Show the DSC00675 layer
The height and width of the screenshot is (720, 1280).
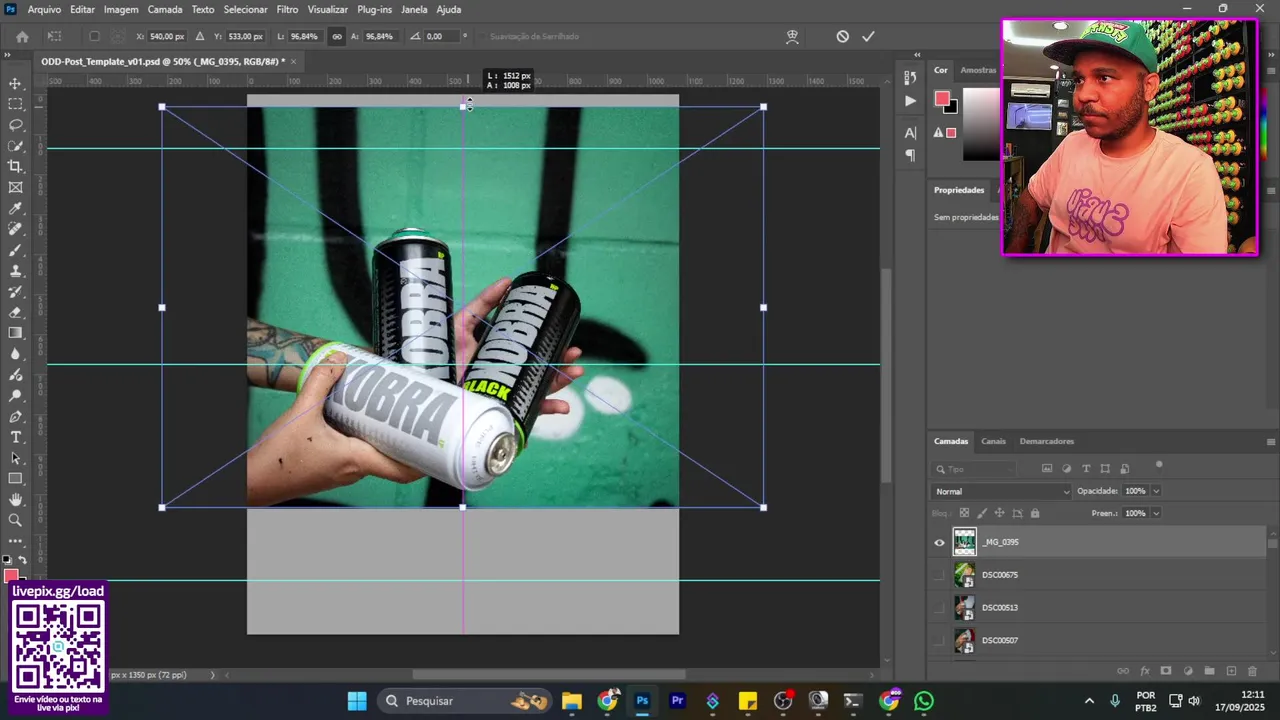tap(939, 575)
